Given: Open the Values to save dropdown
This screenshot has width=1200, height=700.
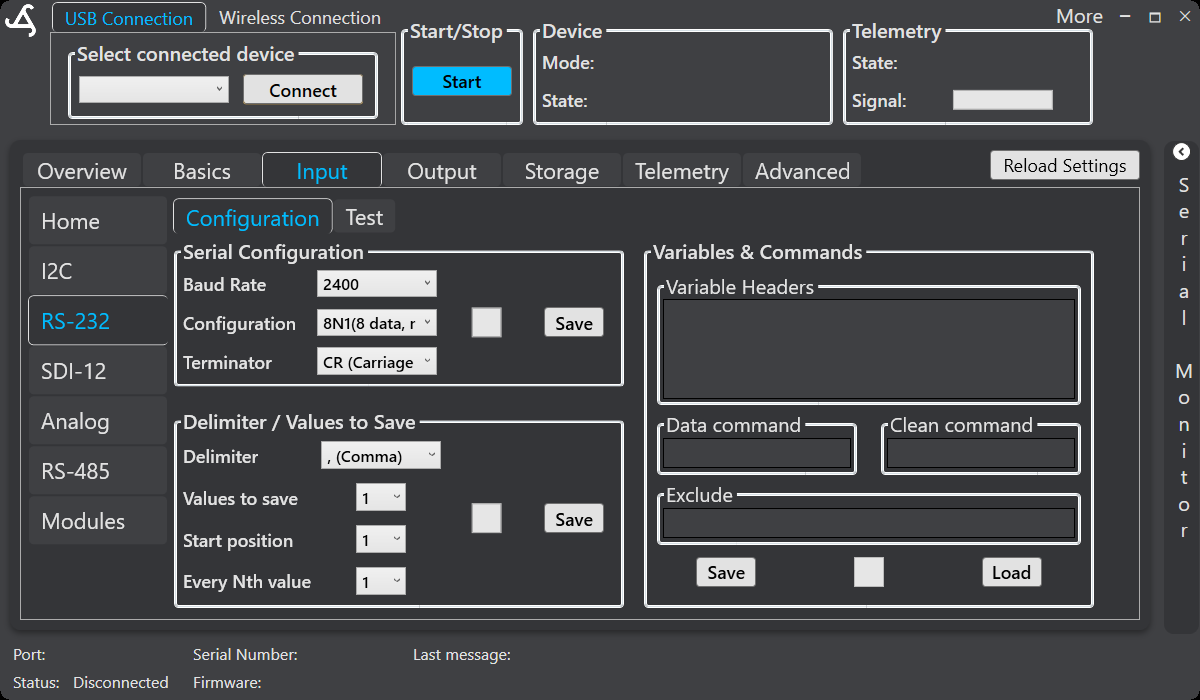Looking at the screenshot, I should [381, 498].
